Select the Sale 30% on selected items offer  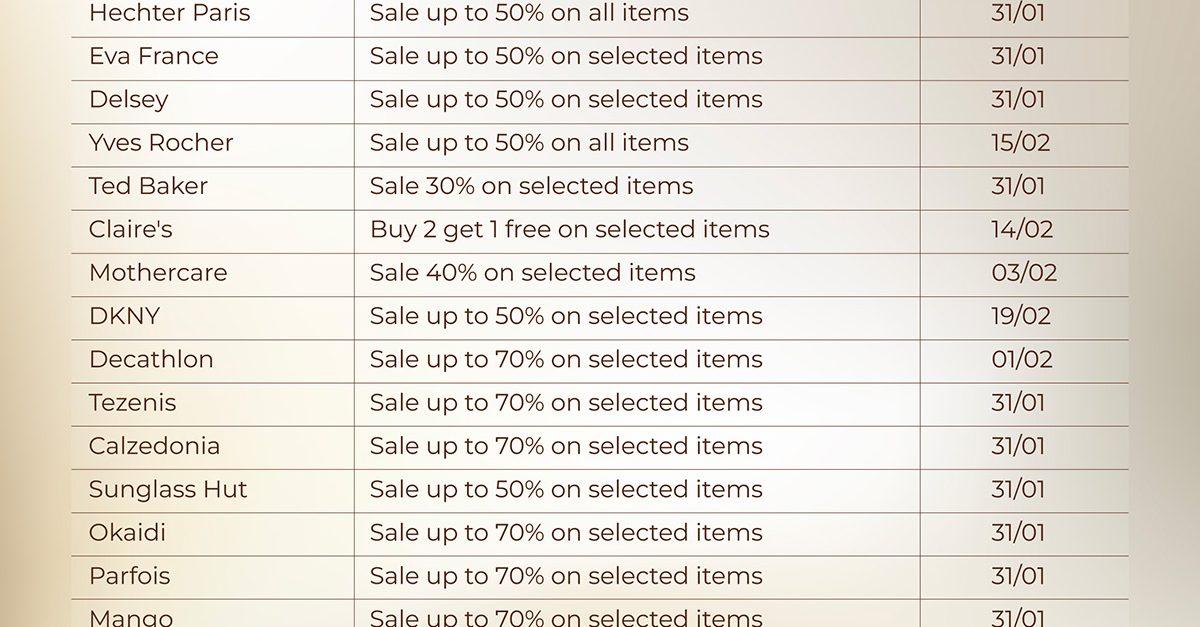click(531, 186)
